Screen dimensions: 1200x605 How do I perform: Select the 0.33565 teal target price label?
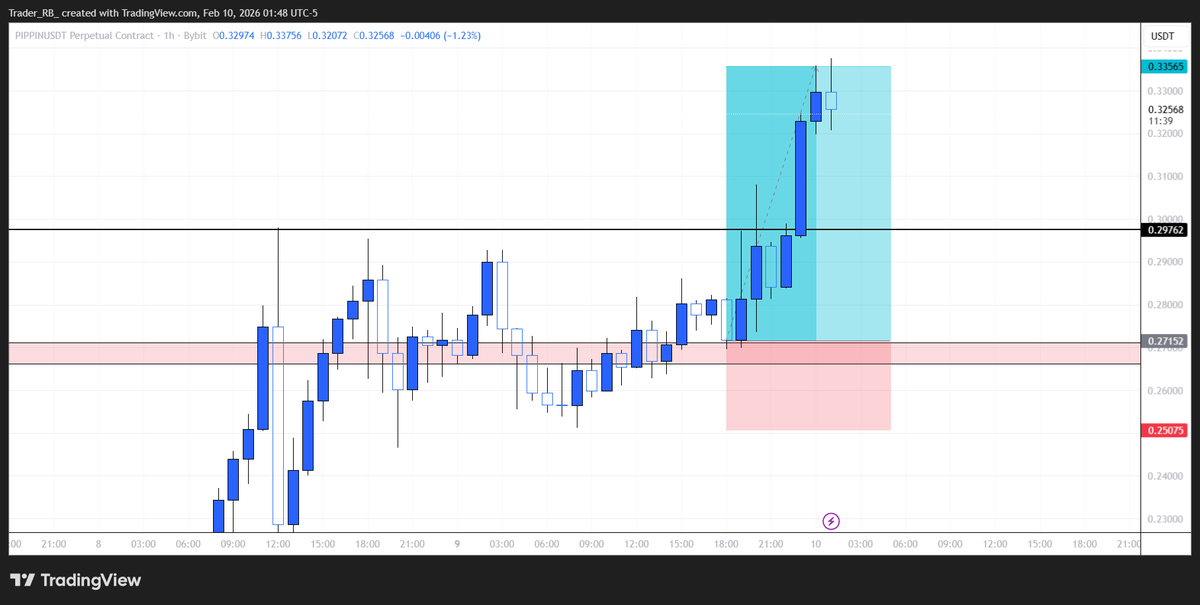tap(1164, 66)
